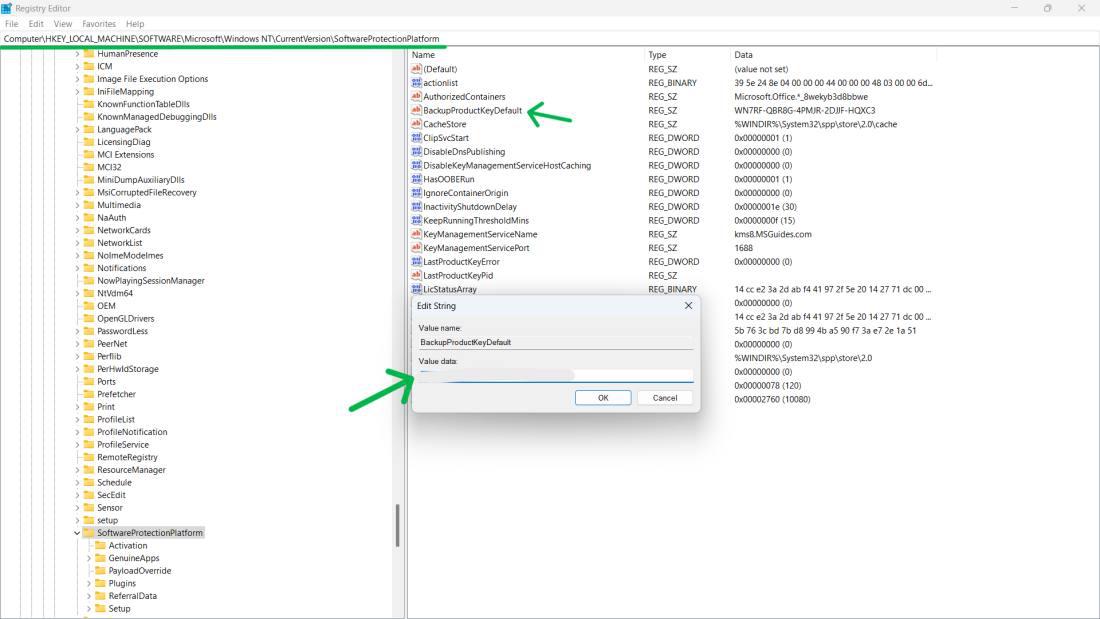
Task: Expand the Setup subkey
Action: pyautogui.click(x=88, y=608)
